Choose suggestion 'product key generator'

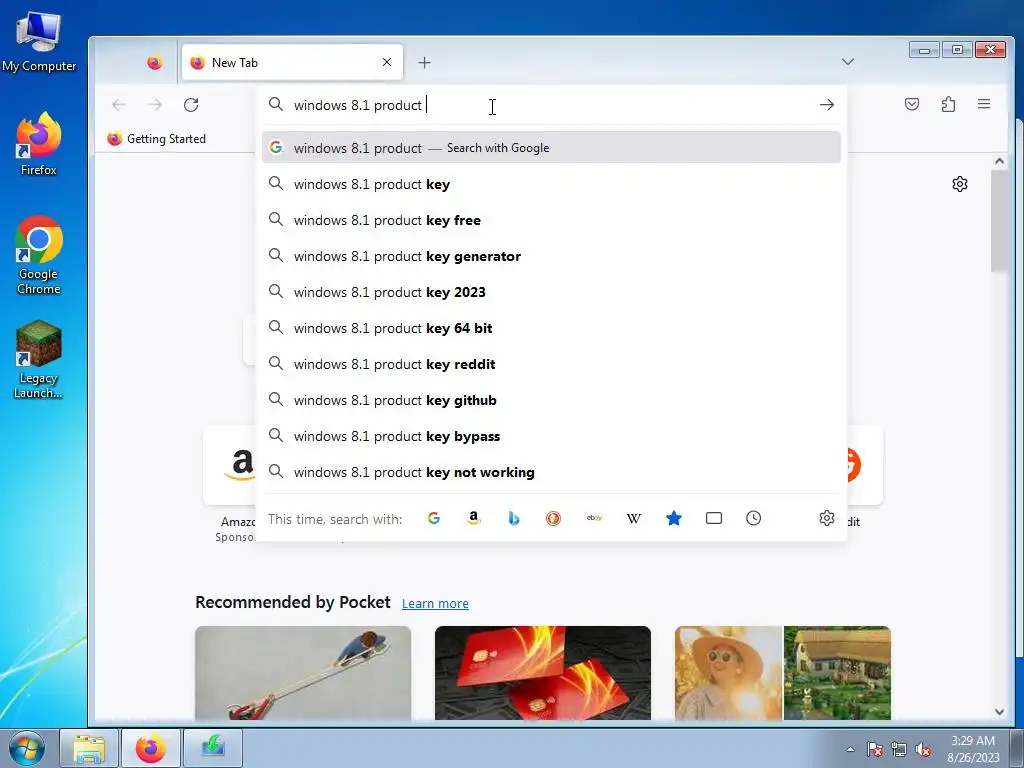[x=551, y=256]
